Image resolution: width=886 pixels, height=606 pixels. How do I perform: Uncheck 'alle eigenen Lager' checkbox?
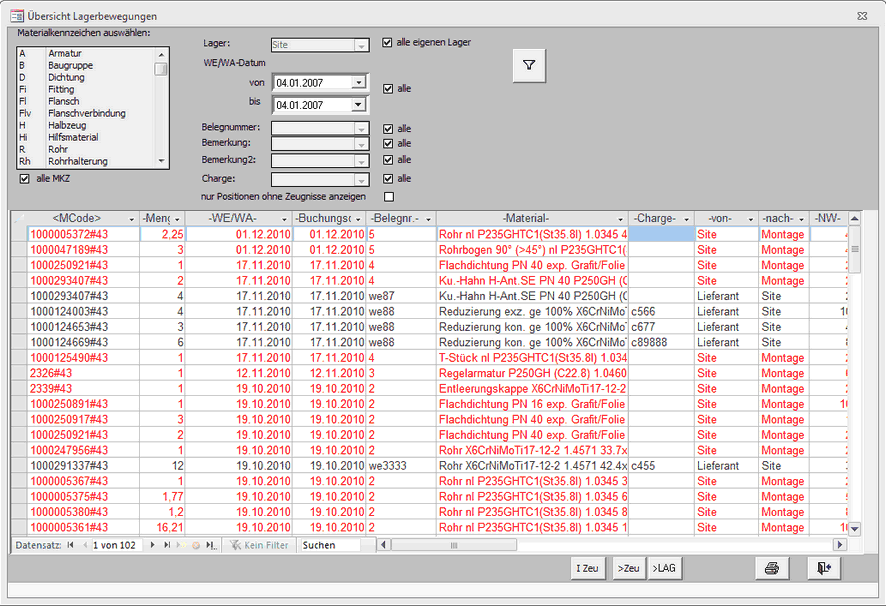pos(388,43)
